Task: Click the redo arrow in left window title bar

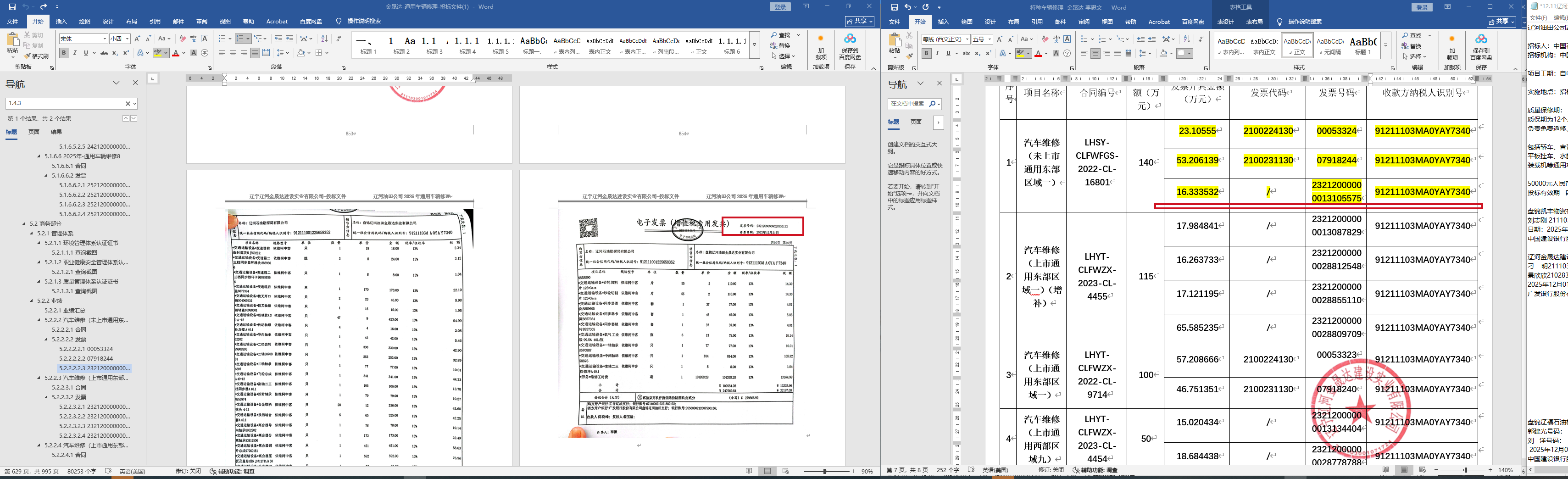Action: tap(44, 7)
